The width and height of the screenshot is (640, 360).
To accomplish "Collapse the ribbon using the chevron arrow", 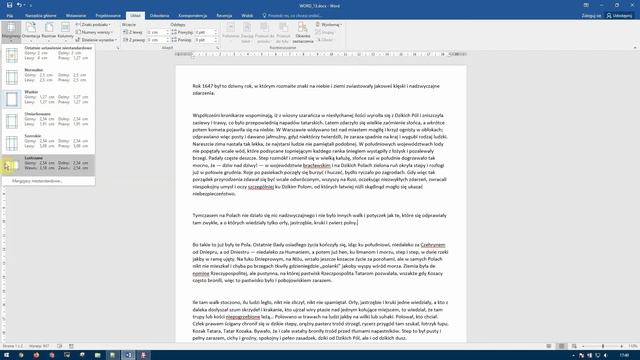I will pyautogui.click(x=635, y=48).
